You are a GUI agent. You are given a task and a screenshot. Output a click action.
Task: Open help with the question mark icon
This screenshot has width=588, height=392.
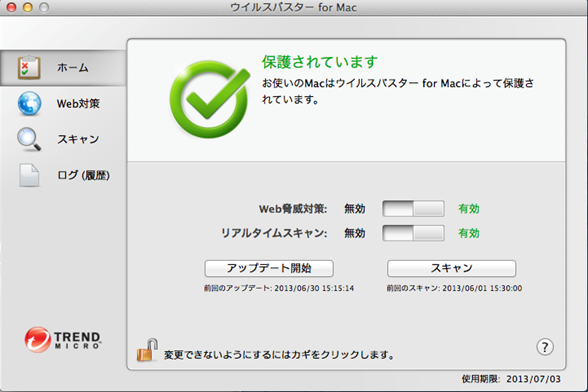click(545, 347)
